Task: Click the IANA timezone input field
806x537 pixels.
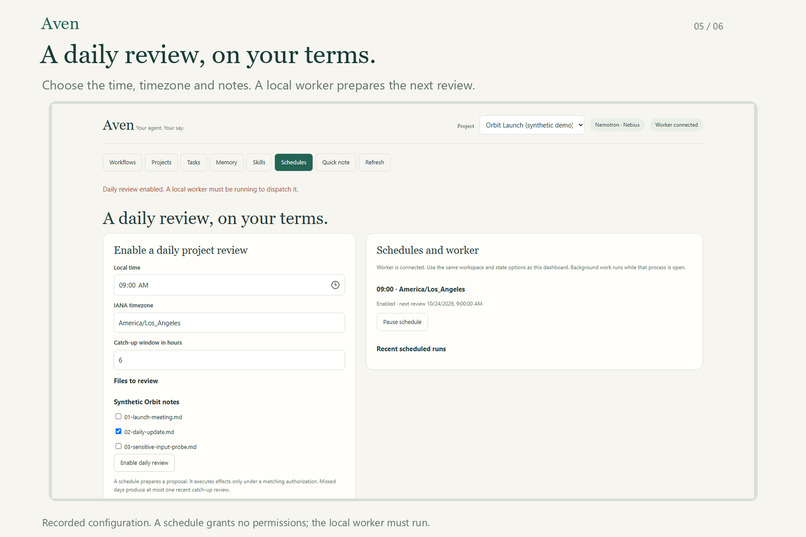Action: pyautogui.click(x=229, y=323)
